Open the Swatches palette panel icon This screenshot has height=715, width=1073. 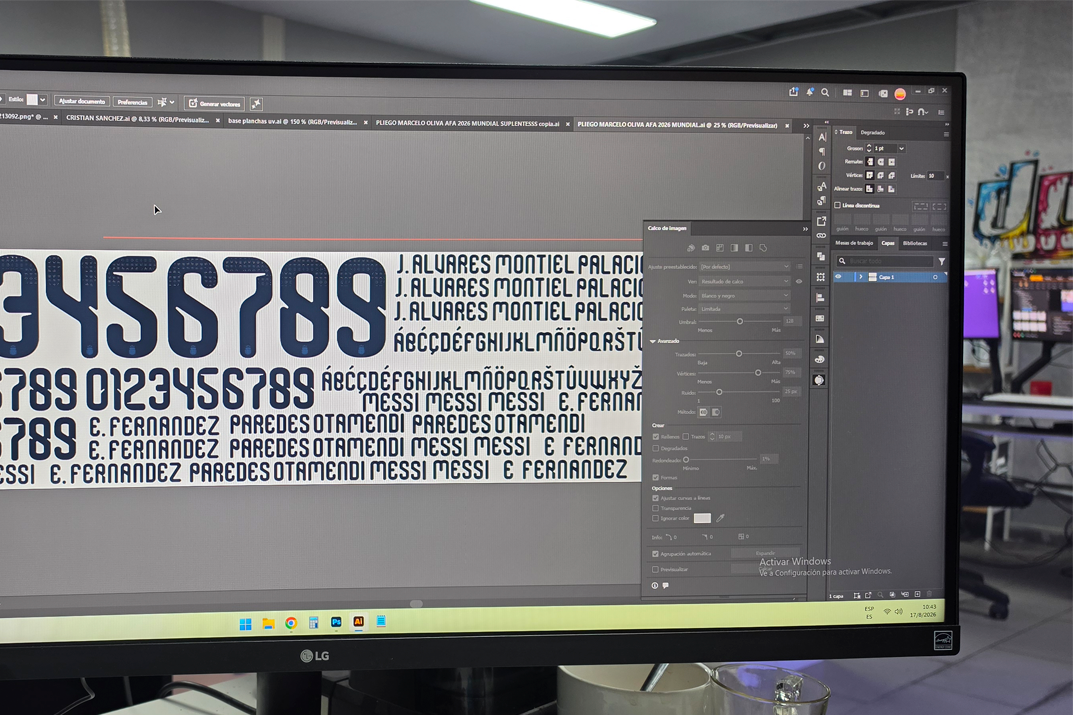click(820, 360)
